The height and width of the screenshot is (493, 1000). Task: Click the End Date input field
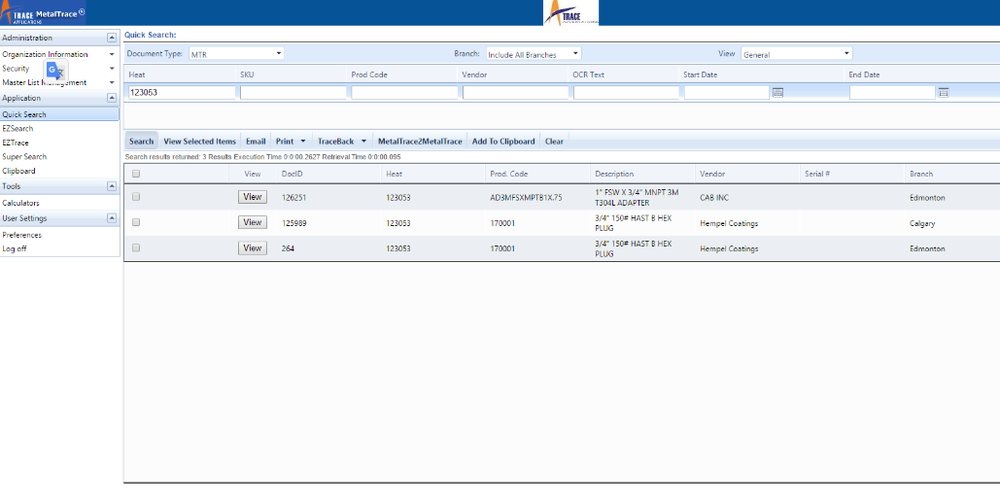[892, 92]
